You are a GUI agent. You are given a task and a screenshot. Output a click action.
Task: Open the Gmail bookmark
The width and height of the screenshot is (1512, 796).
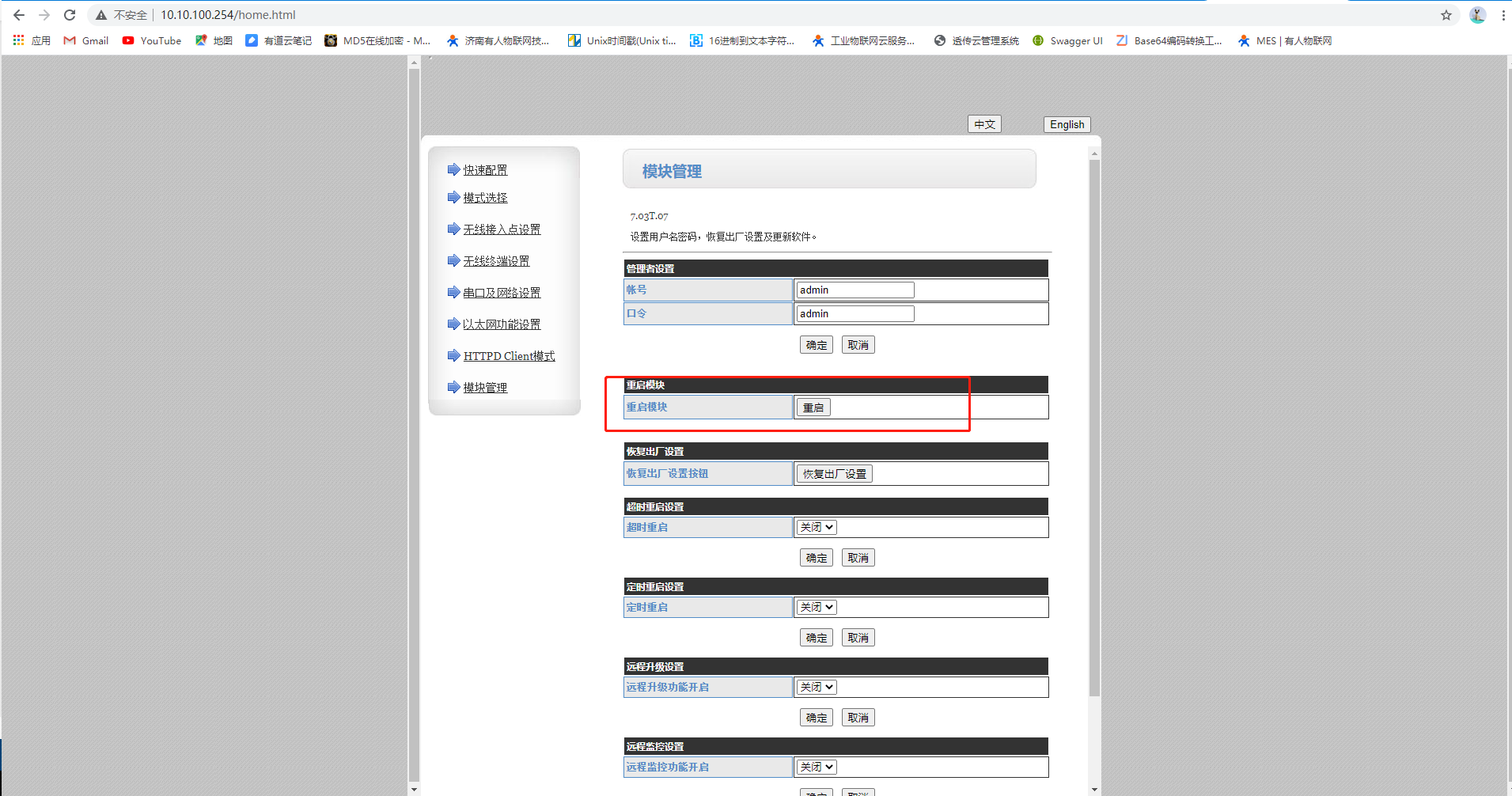86,40
